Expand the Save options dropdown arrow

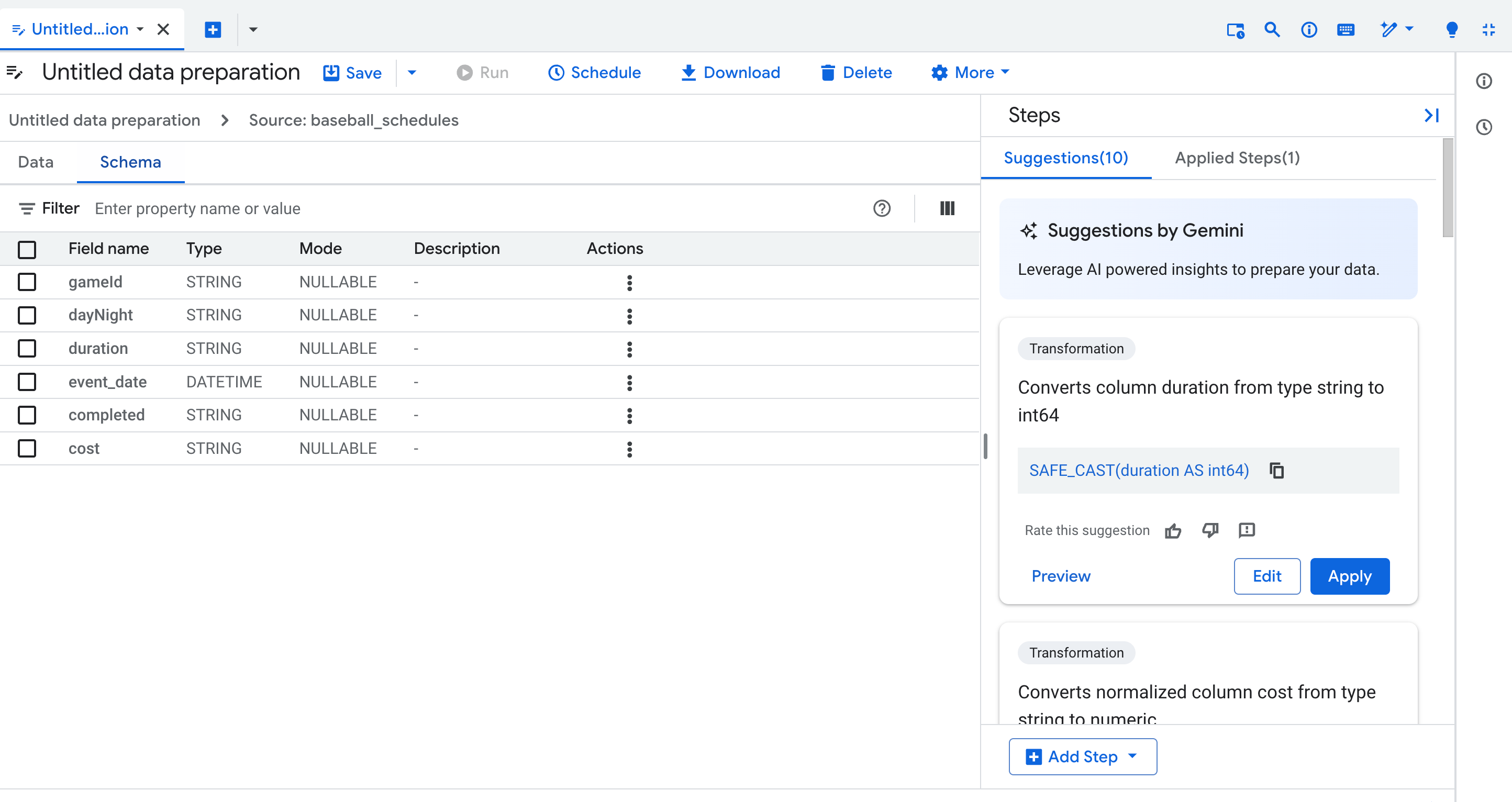412,72
